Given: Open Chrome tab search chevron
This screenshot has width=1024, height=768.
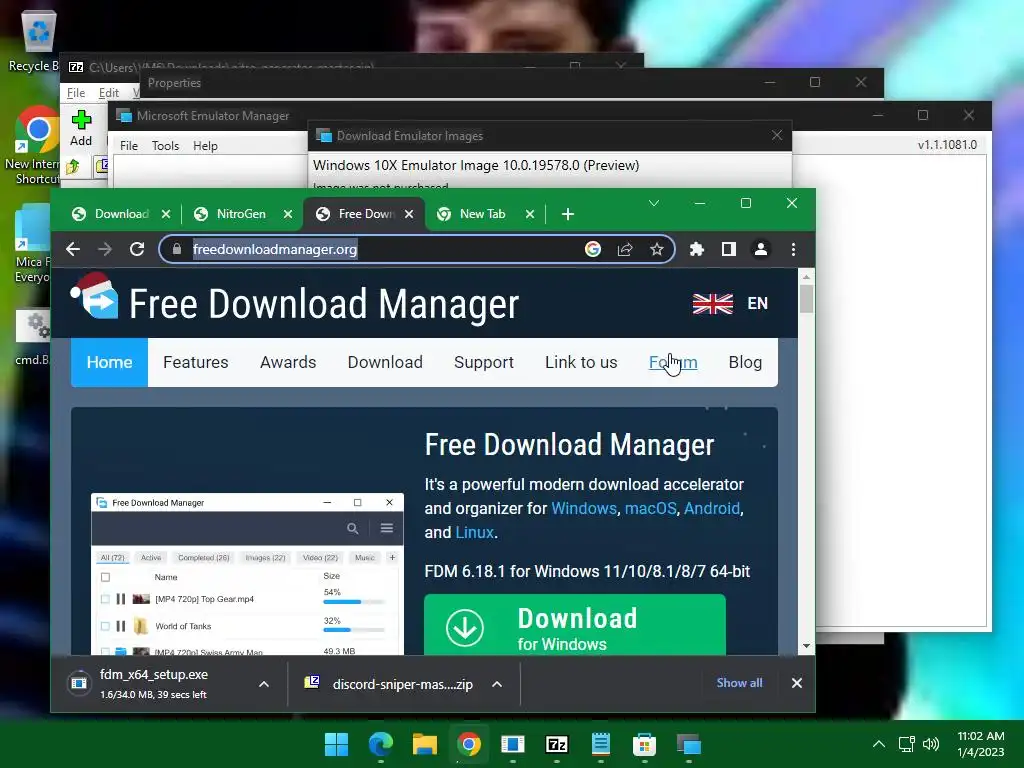Looking at the screenshot, I should (x=654, y=204).
